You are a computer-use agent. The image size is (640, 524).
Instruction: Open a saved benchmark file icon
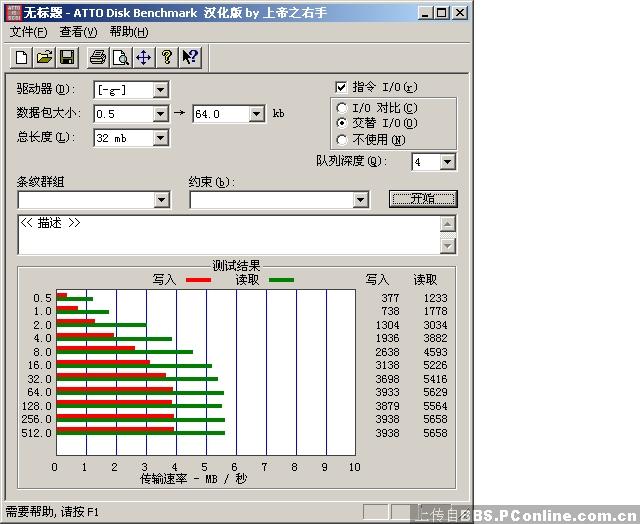(44, 57)
